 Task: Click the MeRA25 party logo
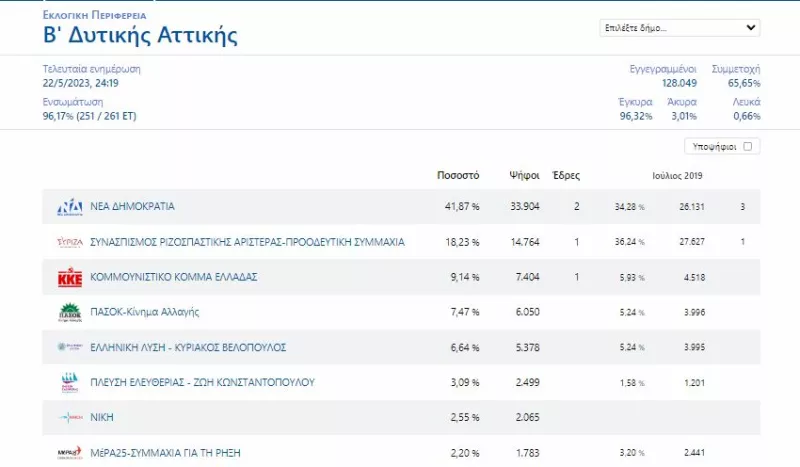[69, 453]
